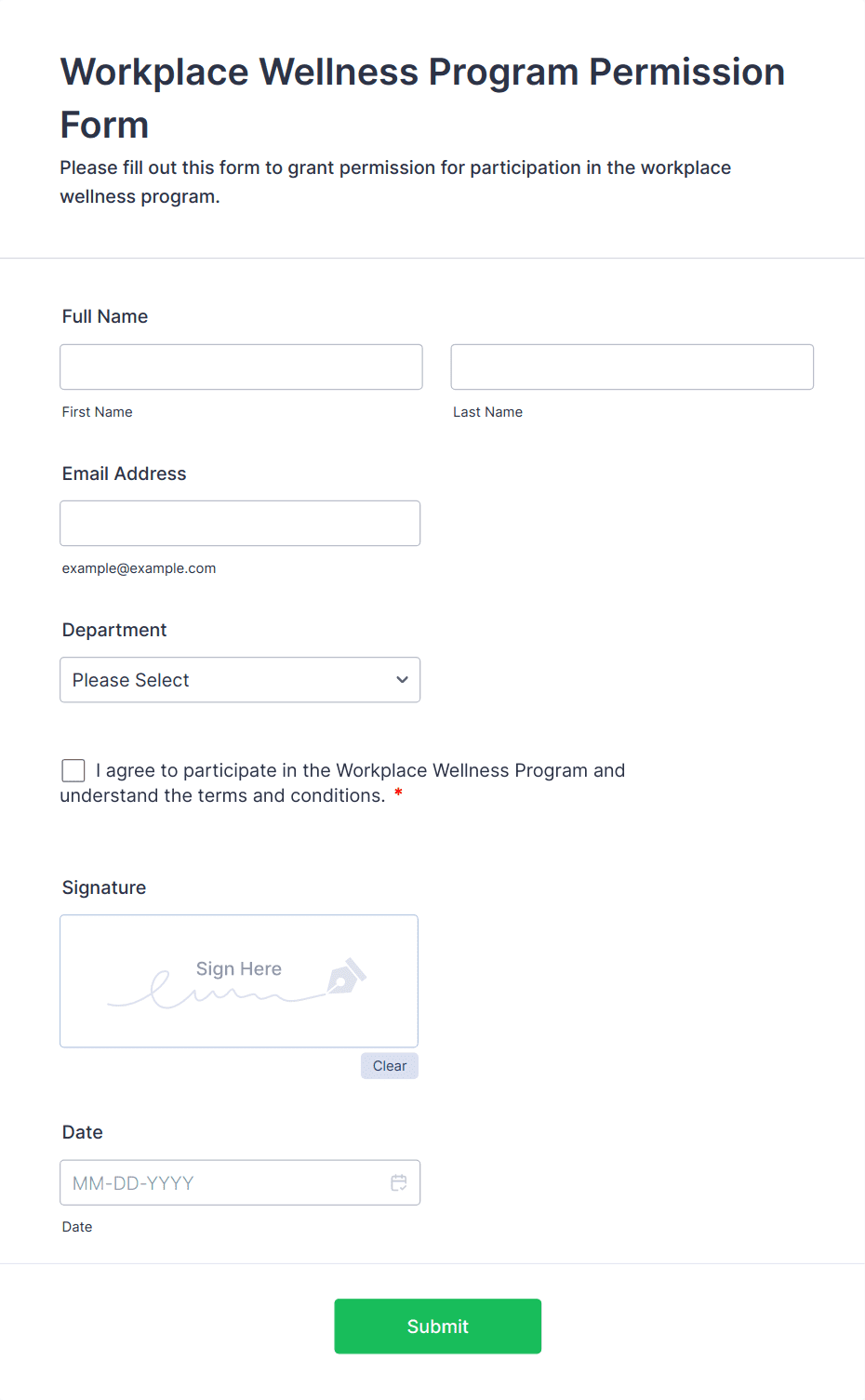The image size is (865, 1400).
Task: Click the scribble signature line graphic
Action: (217, 991)
